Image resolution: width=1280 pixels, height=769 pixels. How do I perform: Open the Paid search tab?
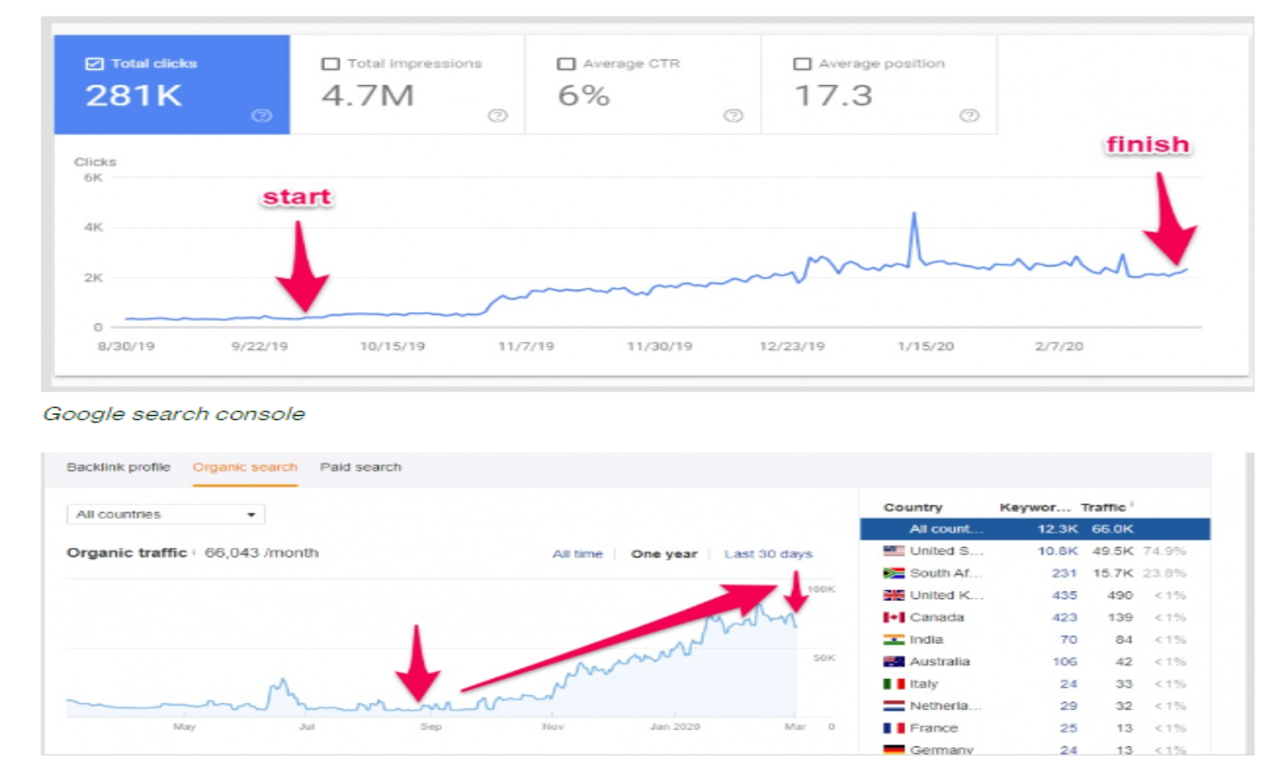click(360, 467)
